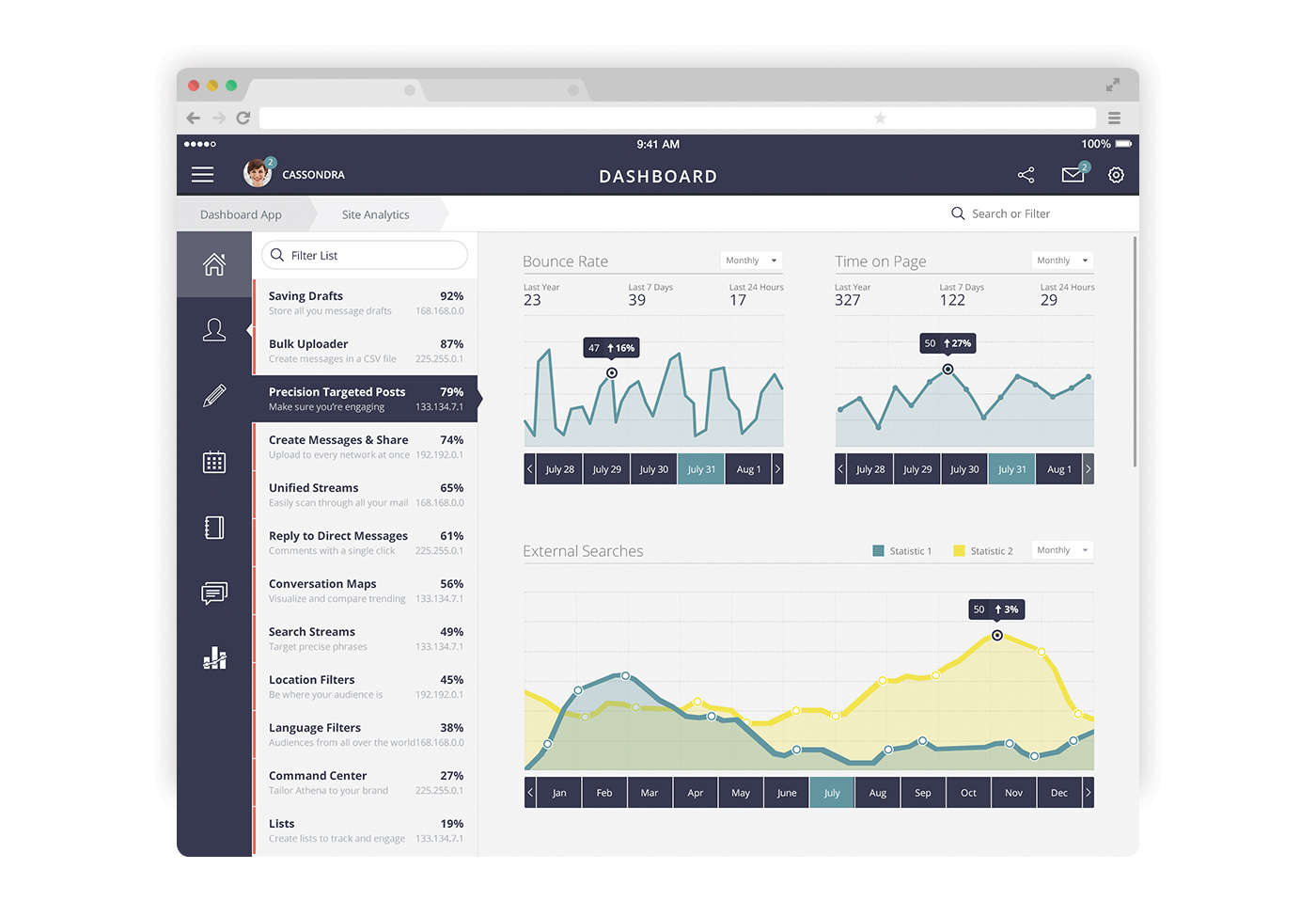Open Reply to Direct Messages item

pos(366,543)
